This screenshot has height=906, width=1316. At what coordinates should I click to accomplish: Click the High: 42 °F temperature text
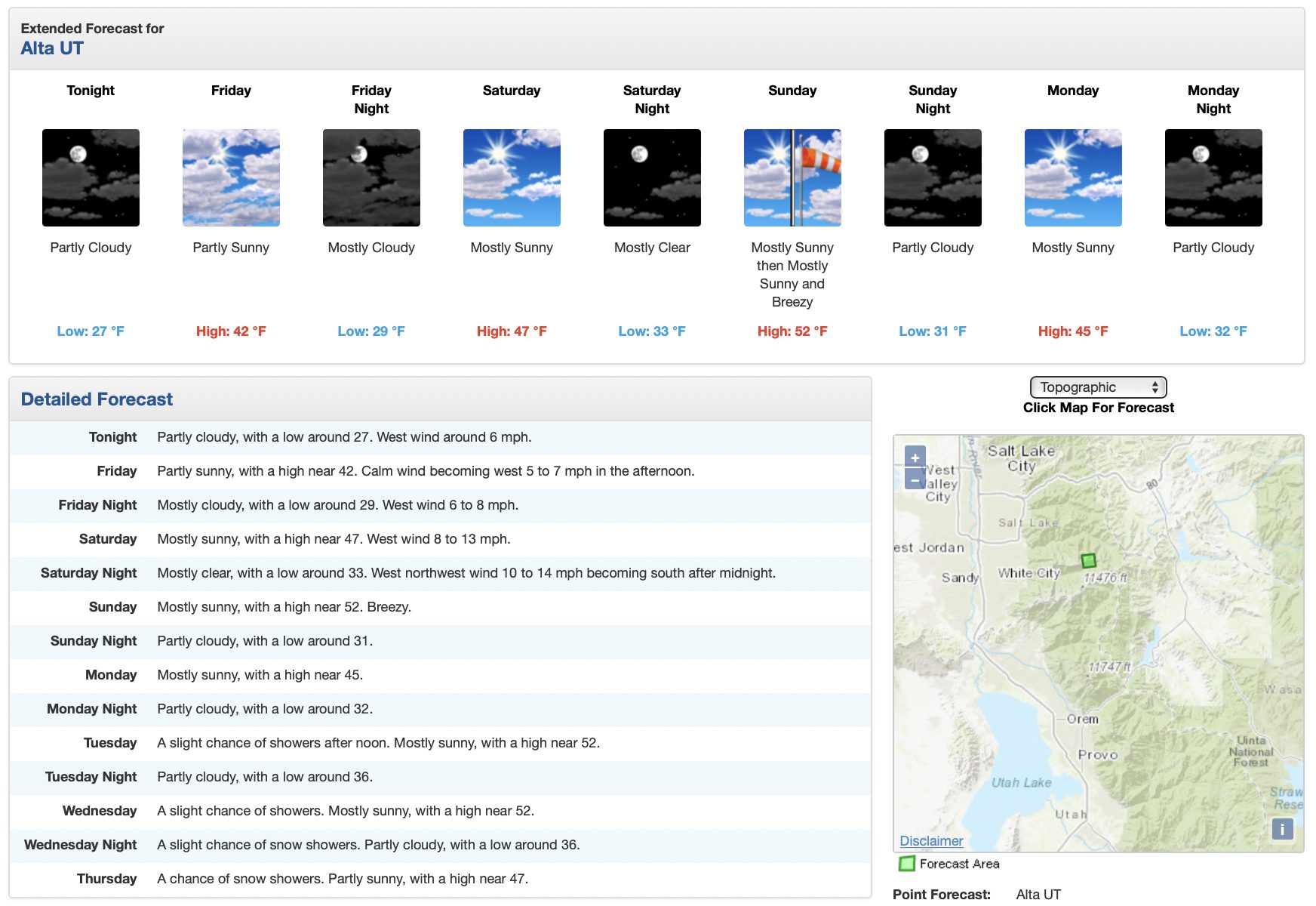pyautogui.click(x=231, y=331)
